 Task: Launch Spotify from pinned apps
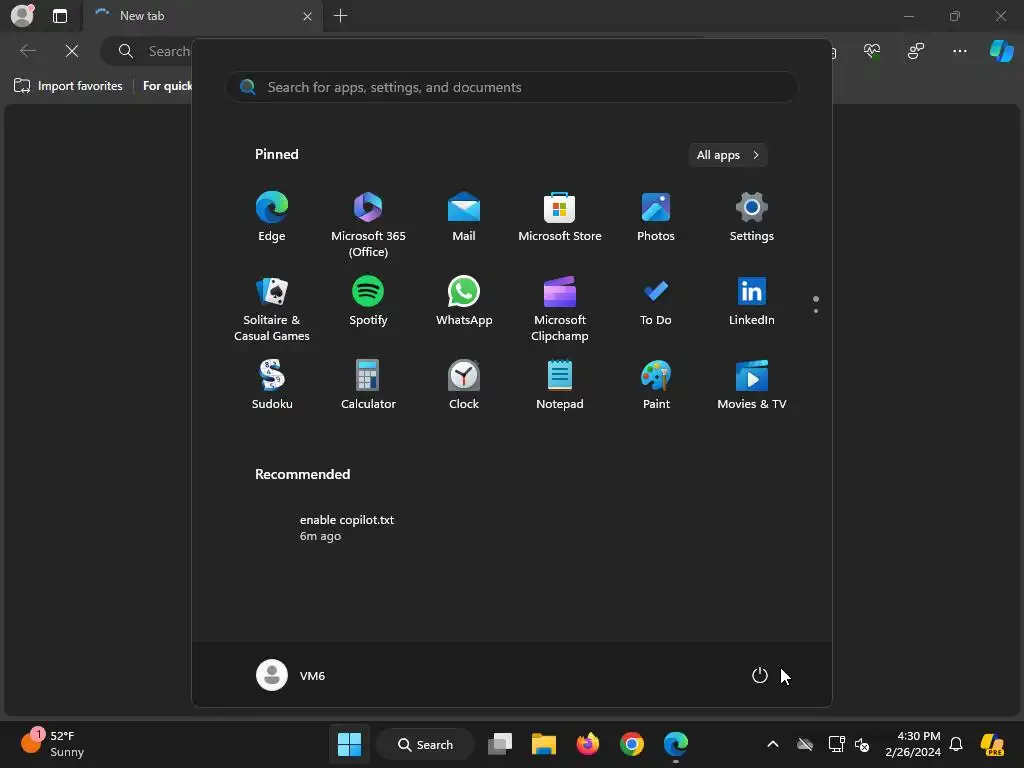[368, 301]
